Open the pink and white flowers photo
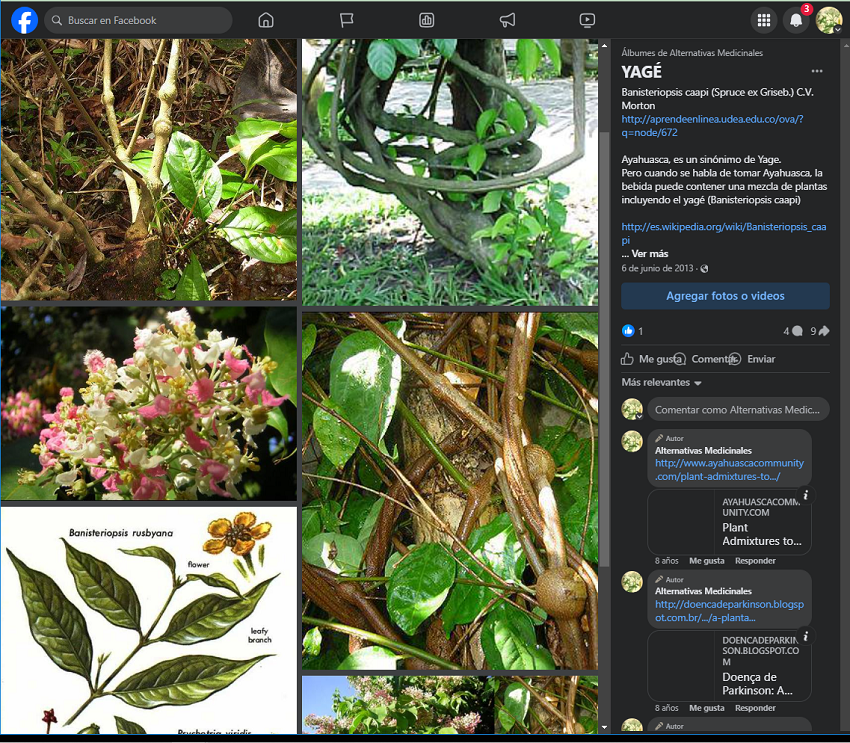 (149, 403)
